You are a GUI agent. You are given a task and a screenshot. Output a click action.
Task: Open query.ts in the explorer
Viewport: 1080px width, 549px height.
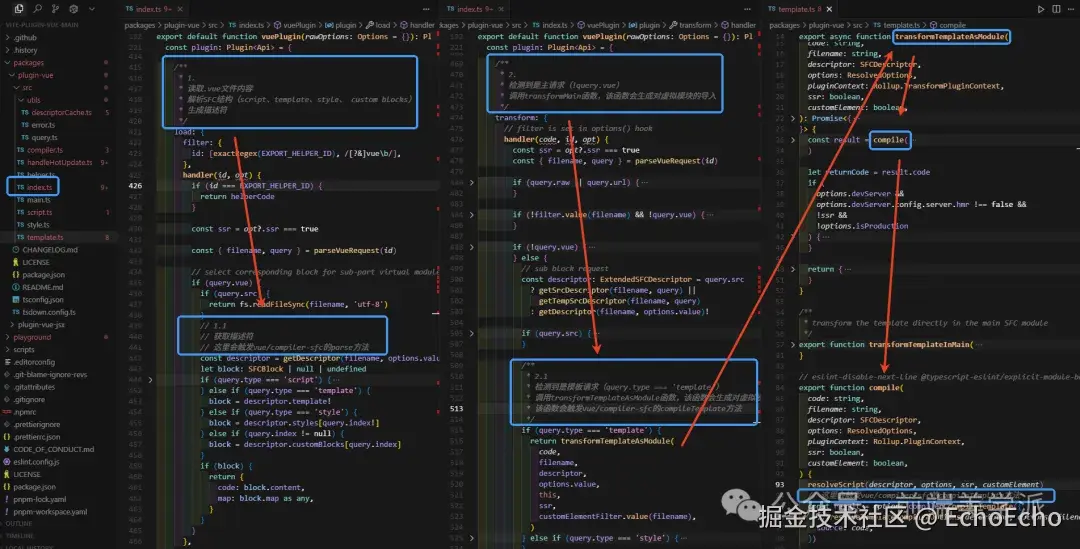point(44,137)
